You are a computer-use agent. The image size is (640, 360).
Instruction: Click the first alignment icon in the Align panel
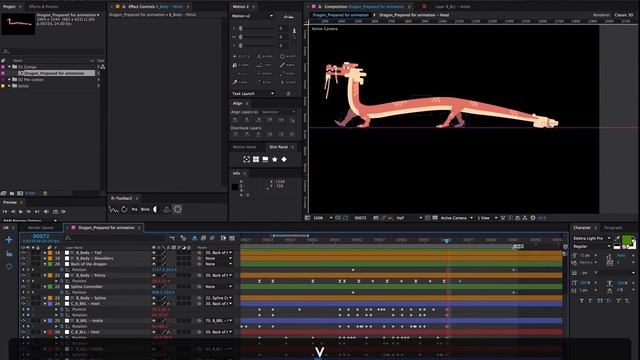point(235,120)
